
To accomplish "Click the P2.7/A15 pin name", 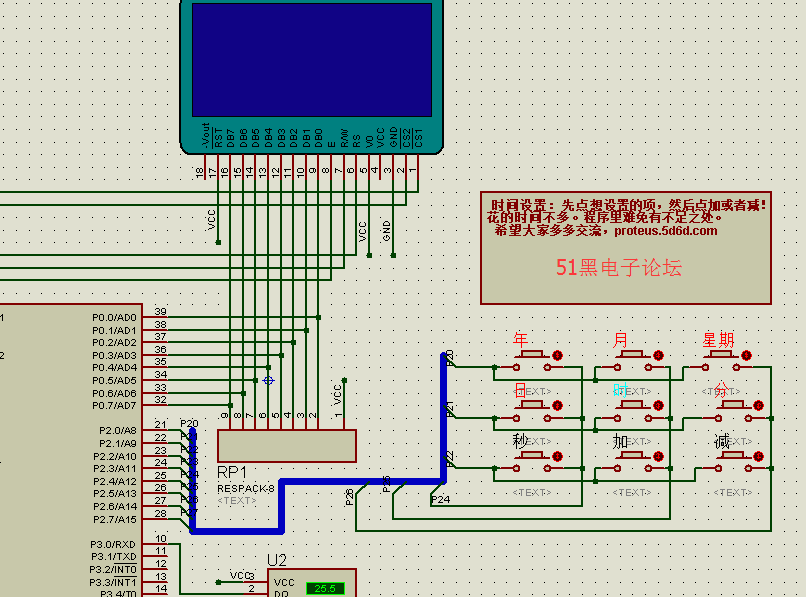I will point(115,519).
